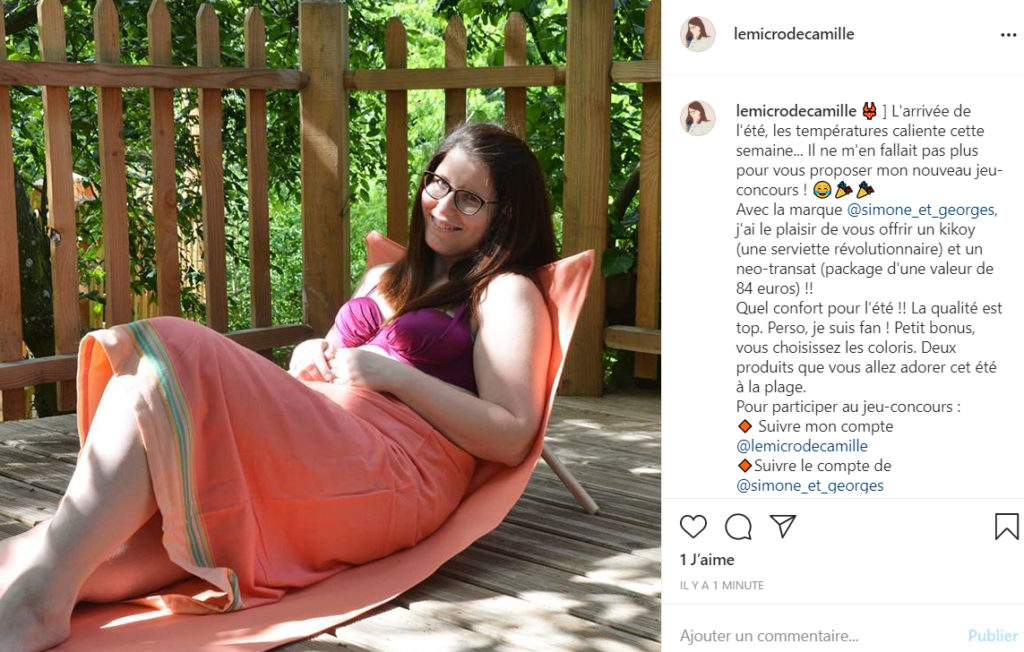Screen dimensions: 1024x652
Task: View who liked via '1 J'aime'
Action: (x=707, y=560)
